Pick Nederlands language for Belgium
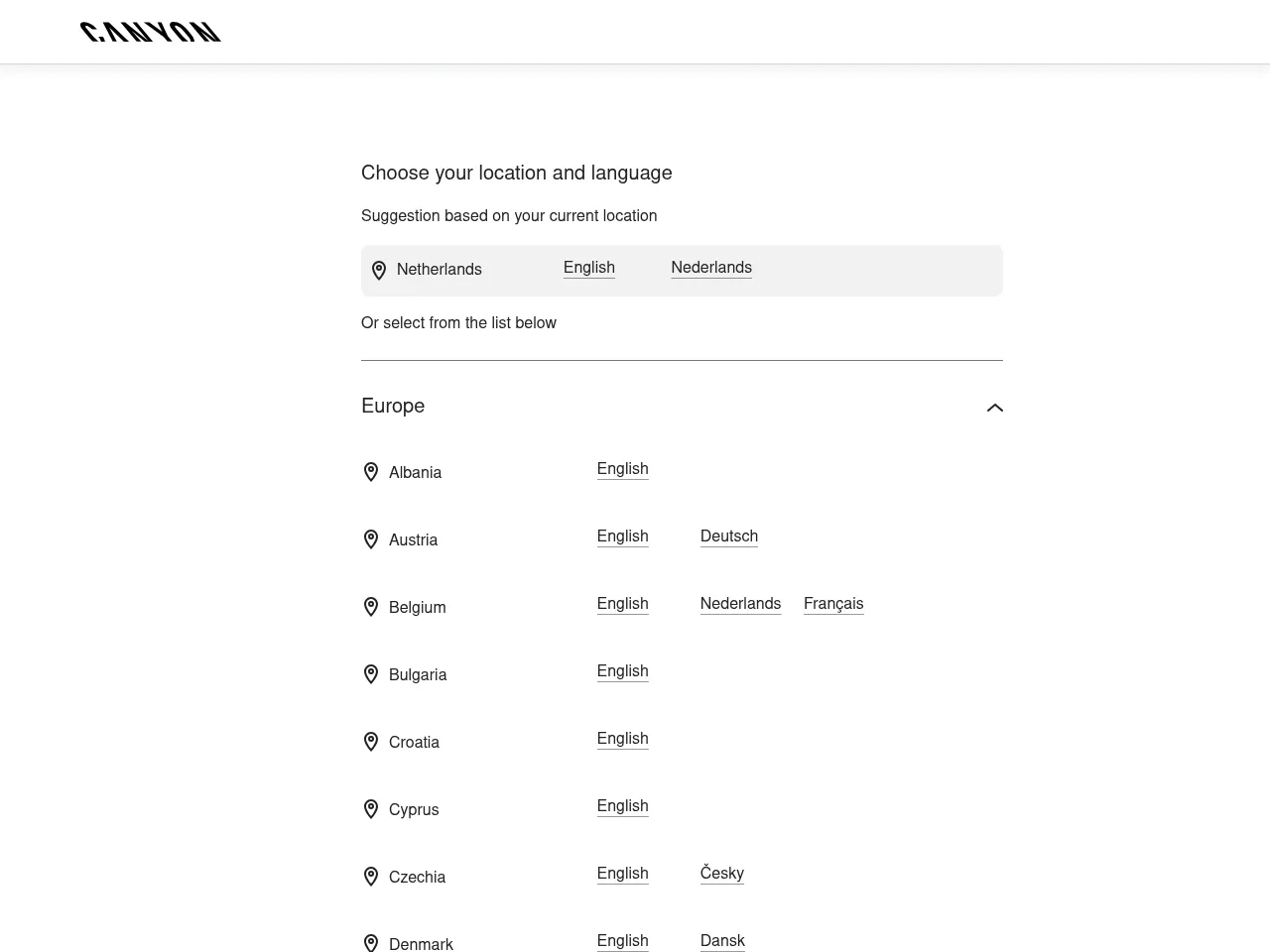Viewport: 1270px width, 952px height. click(x=740, y=604)
